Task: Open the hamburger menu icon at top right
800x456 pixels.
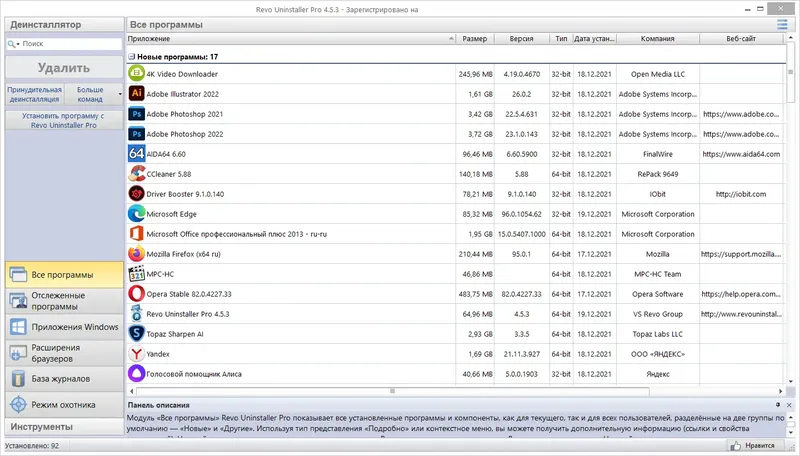Action: coord(782,24)
